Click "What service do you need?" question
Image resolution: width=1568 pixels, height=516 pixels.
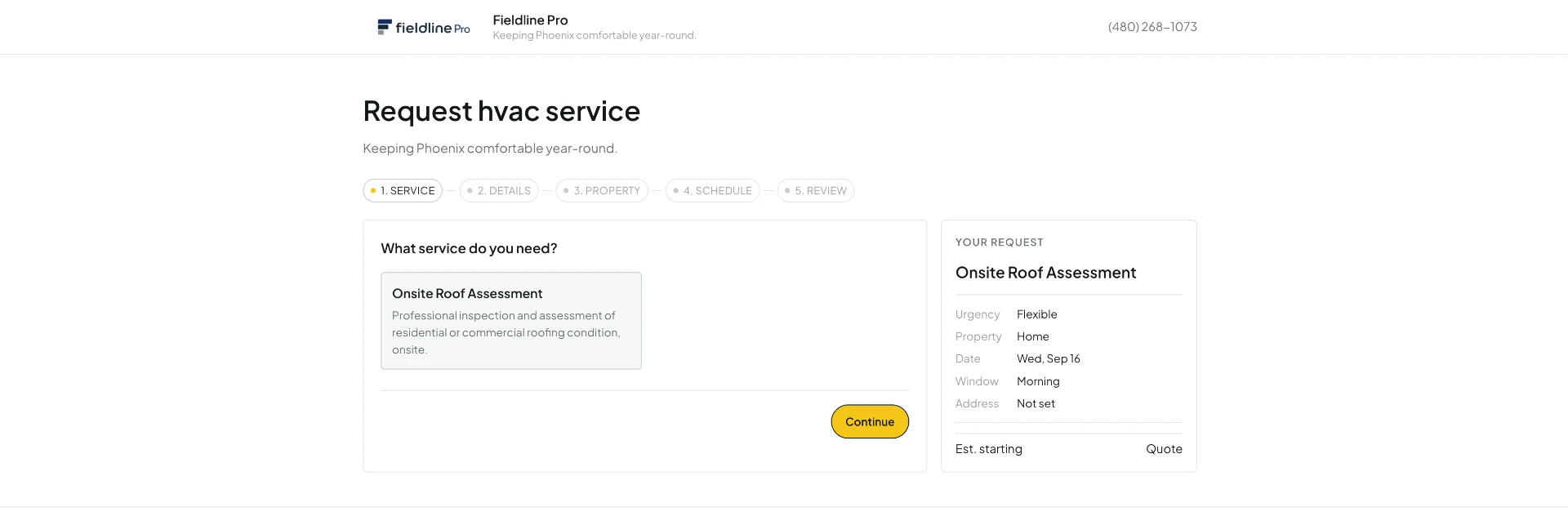click(x=469, y=248)
